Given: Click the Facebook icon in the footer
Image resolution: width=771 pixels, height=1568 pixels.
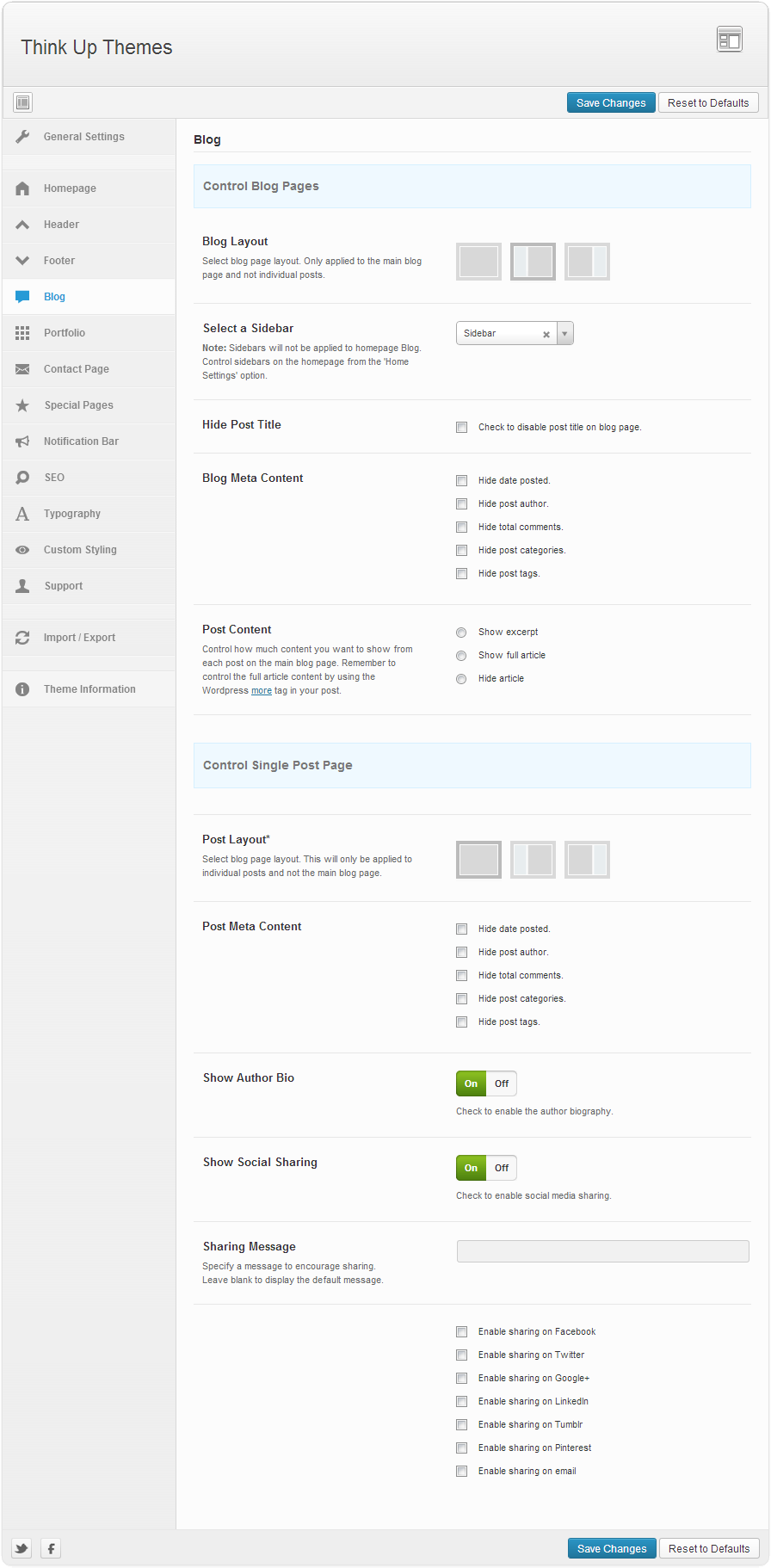Looking at the screenshot, I should [51, 1548].
